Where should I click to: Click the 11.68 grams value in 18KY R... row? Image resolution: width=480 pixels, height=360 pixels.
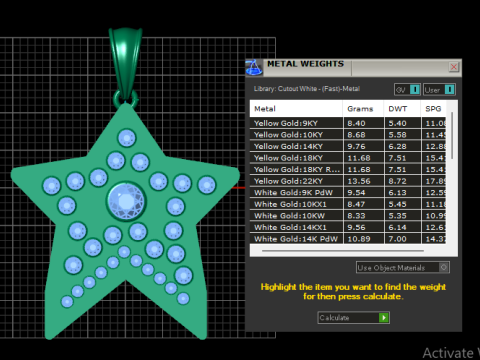(359, 170)
